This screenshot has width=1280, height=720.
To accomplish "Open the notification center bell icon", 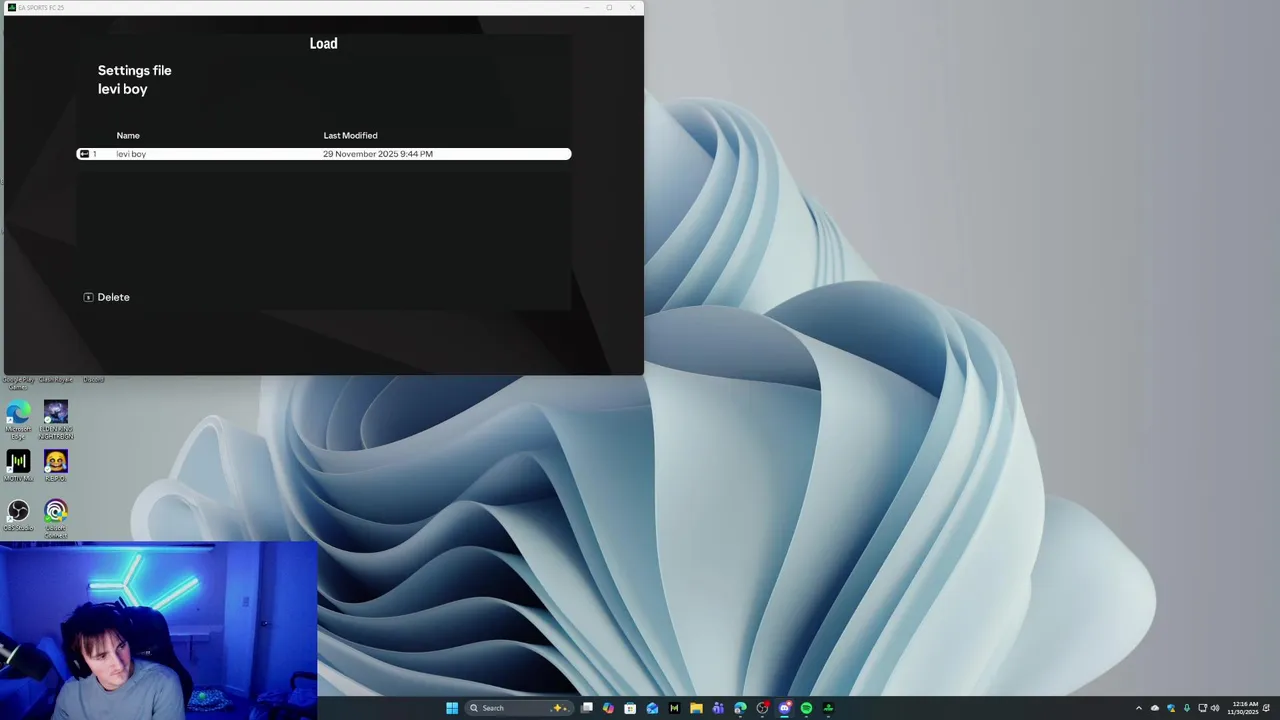I will coord(1267,708).
